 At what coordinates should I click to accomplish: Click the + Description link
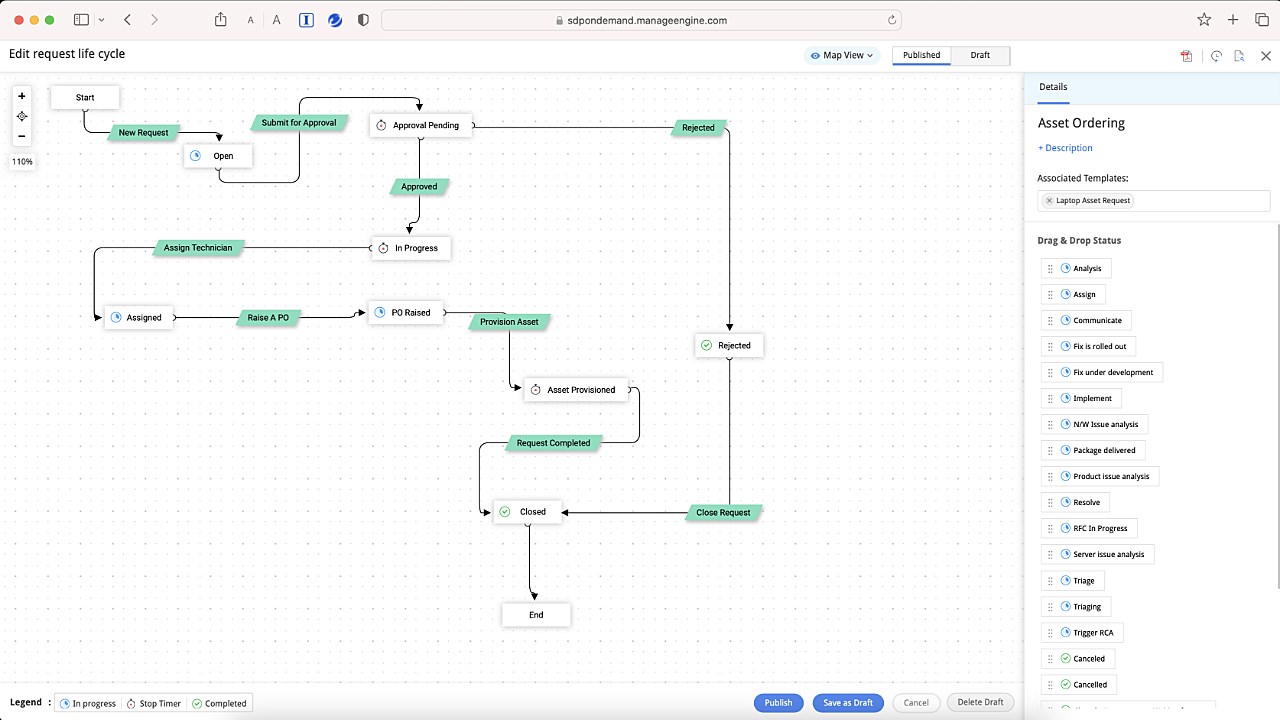tap(1065, 148)
